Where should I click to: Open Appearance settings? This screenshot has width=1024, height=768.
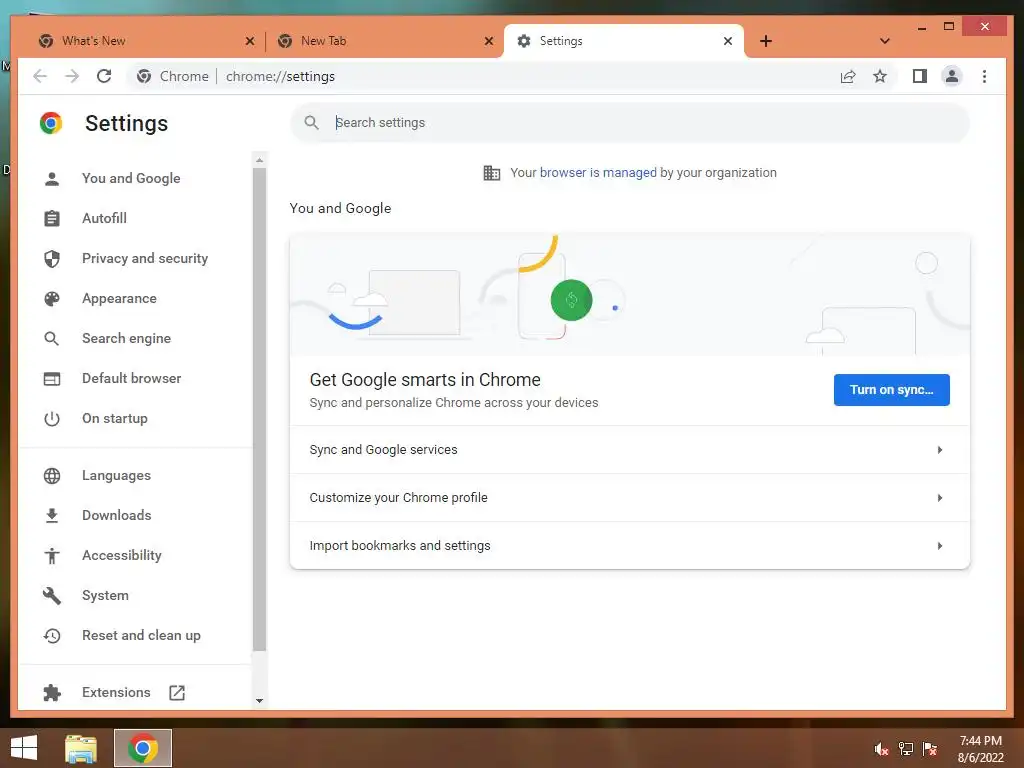(x=120, y=298)
